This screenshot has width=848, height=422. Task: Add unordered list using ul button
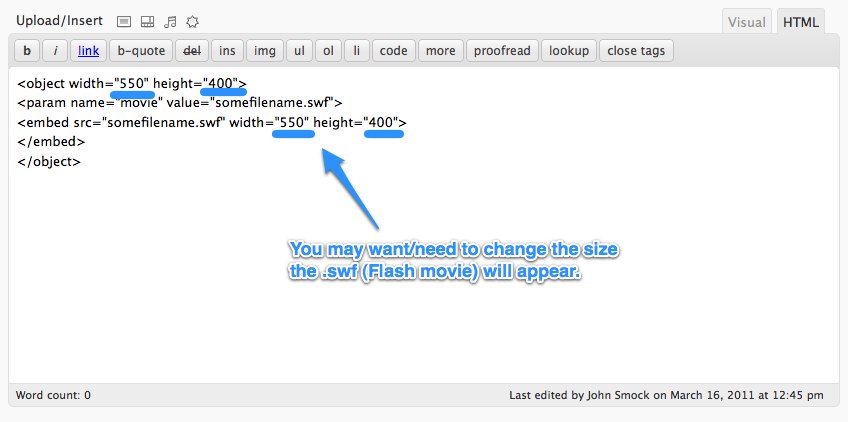pyautogui.click(x=298, y=50)
